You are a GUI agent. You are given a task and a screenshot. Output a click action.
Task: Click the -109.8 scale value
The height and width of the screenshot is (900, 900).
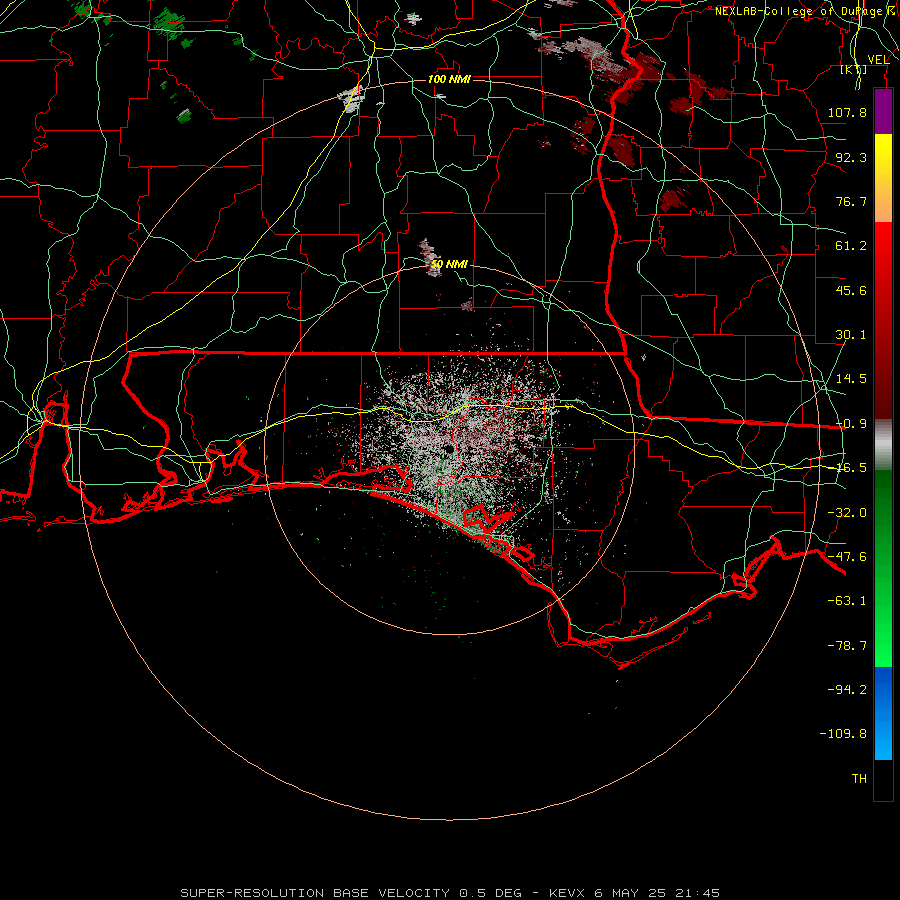(x=843, y=734)
